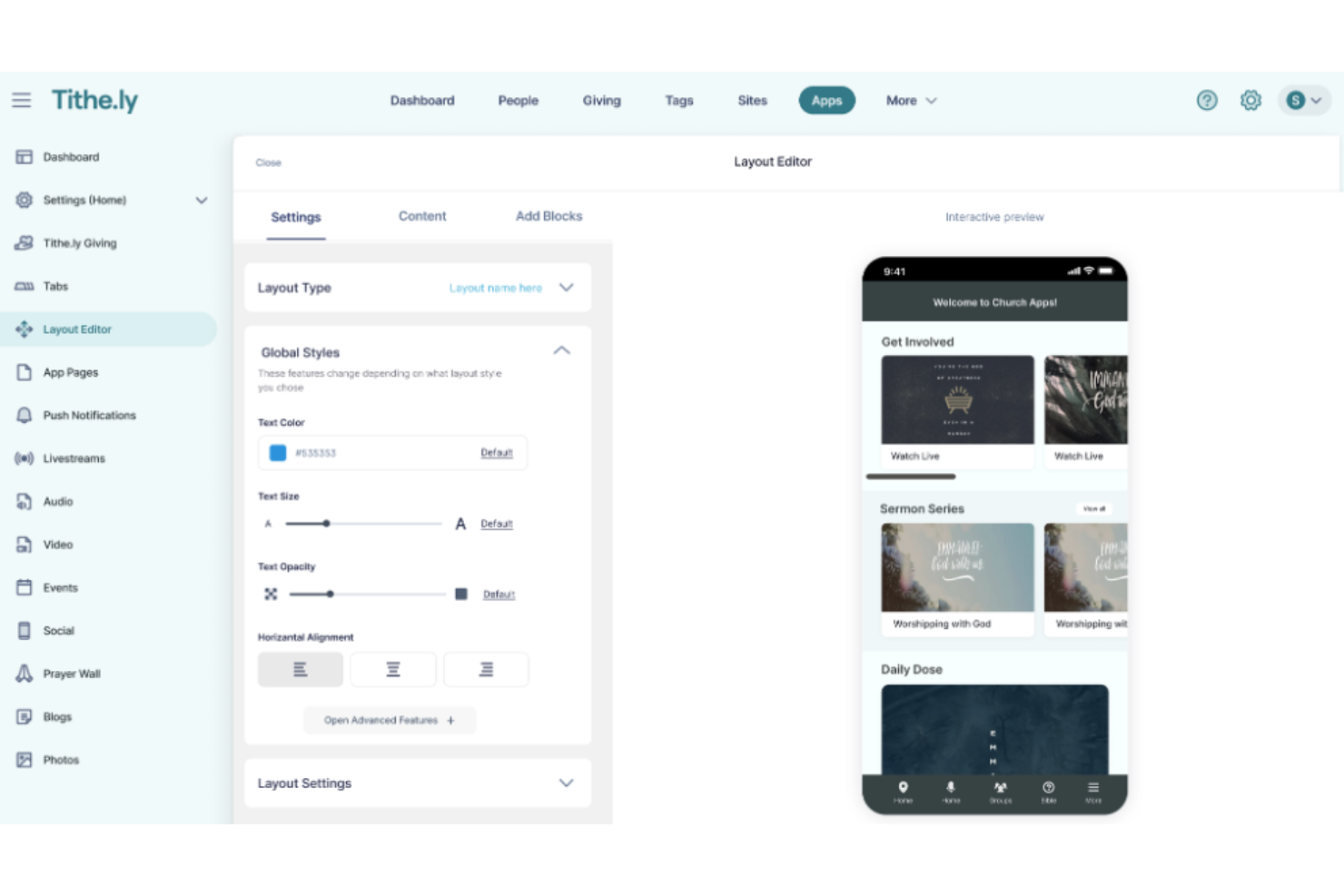This screenshot has width=1344, height=896.
Task: Collapse the Global Styles section
Action: click(561, 350)
